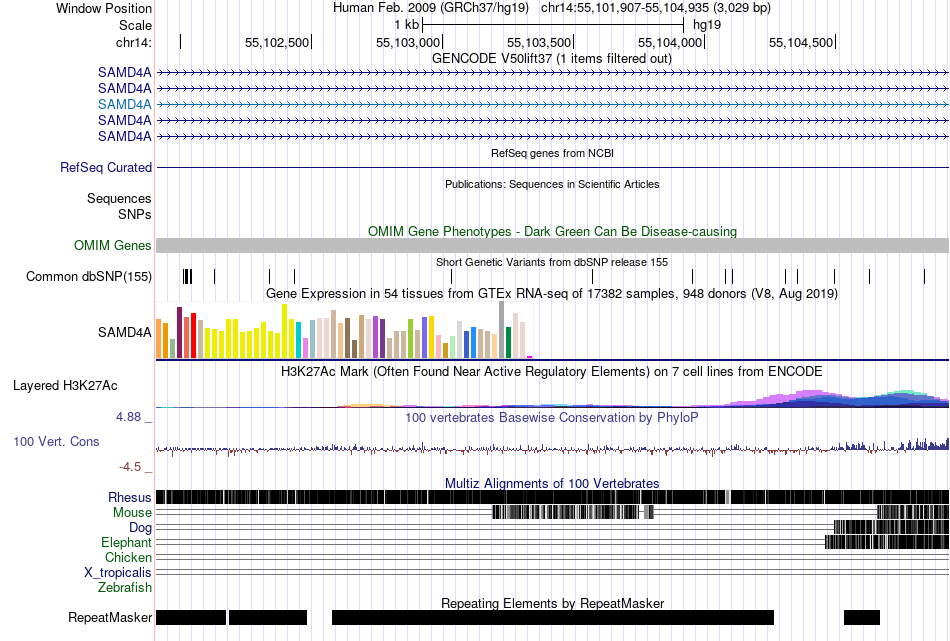Click the light-blue SAMD4A transcript label
This screenshot has height=641, width=950.
click(124, 104)
